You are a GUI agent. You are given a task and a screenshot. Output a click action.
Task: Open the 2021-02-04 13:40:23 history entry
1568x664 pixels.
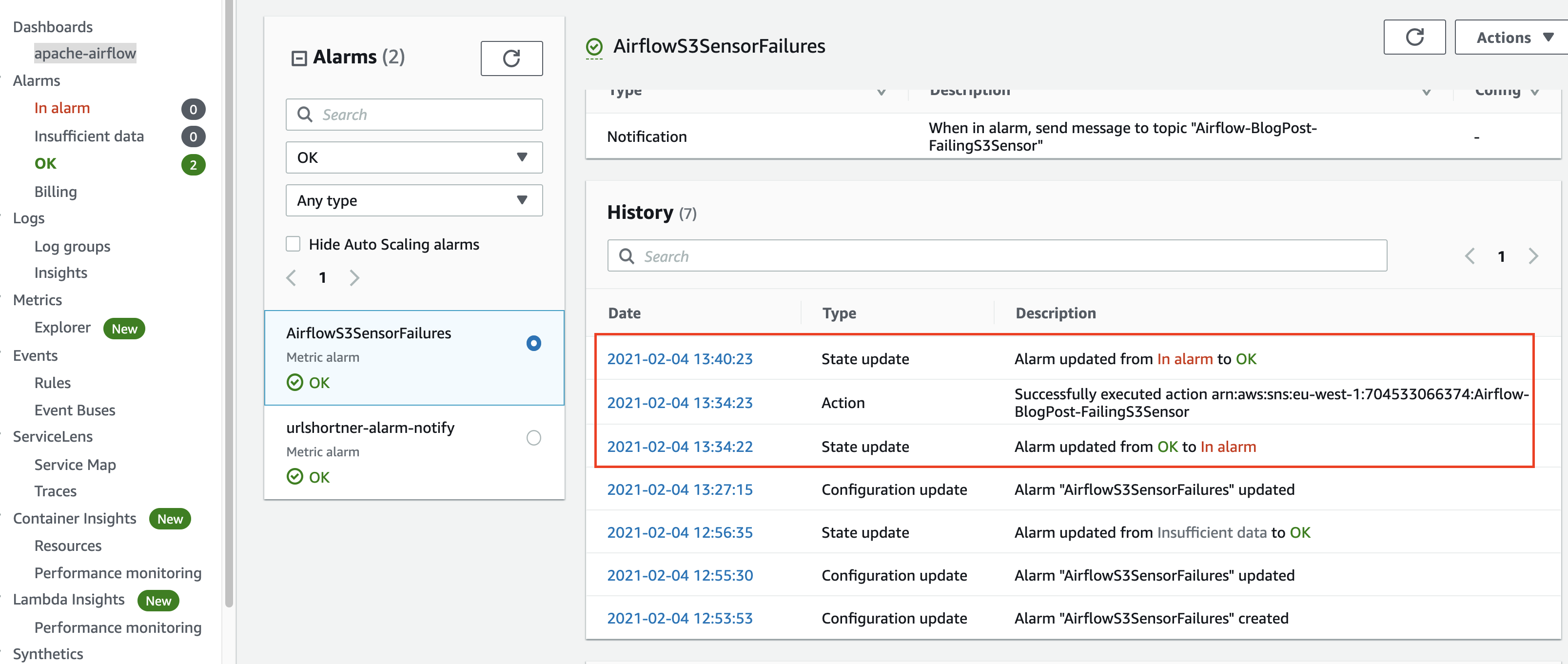tap(679, 359)
